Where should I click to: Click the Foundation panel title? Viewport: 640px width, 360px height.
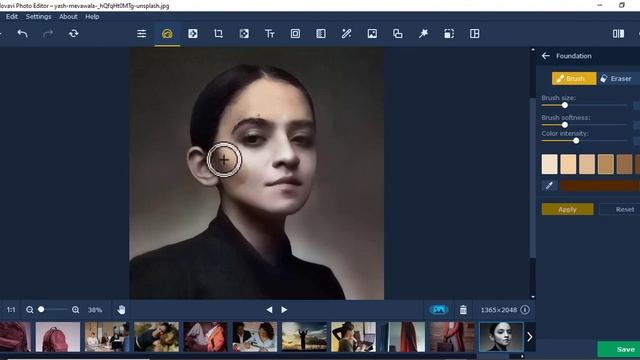click(573, 56)
